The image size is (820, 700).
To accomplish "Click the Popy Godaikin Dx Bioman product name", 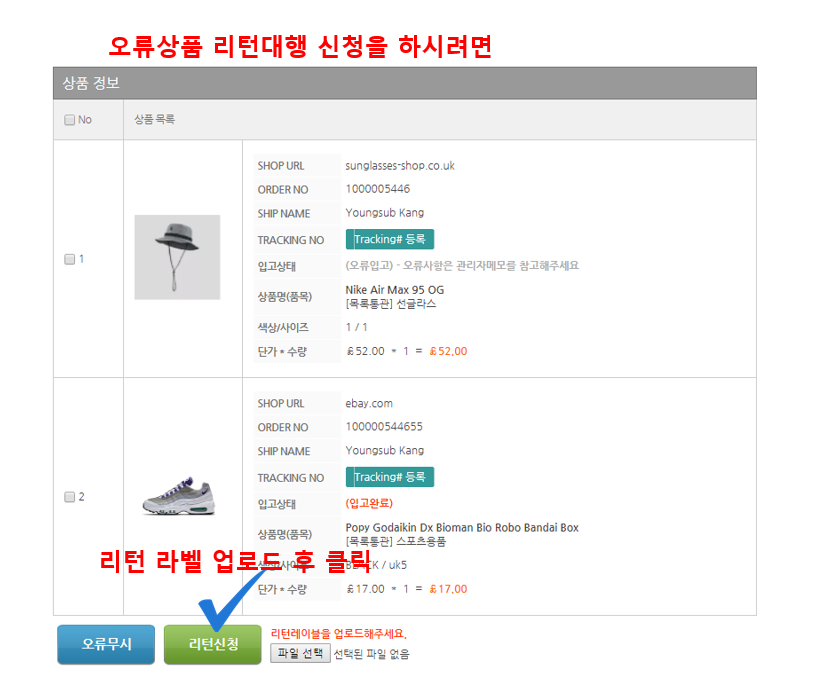I will click(462, 528).
